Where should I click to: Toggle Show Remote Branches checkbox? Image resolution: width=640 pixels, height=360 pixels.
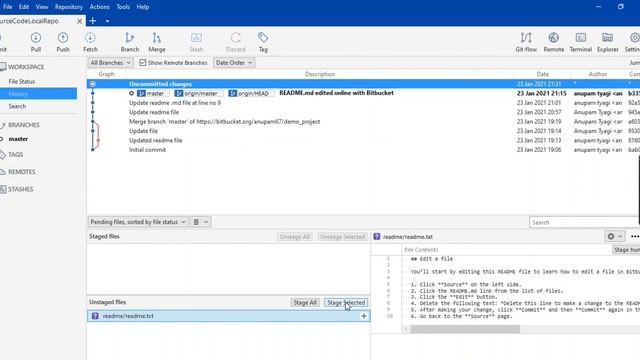click(142, 62)
